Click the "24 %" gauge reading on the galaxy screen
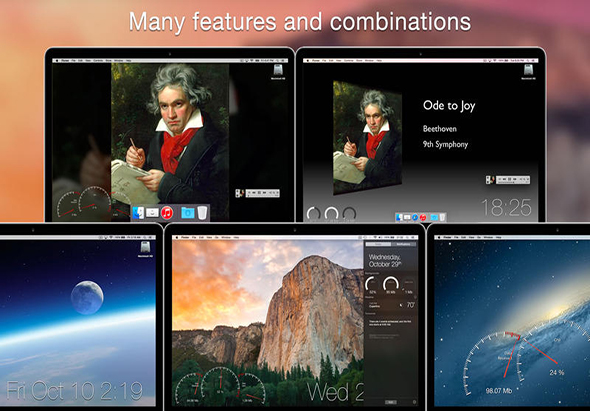The image size is (590, 411). pyautogui.click(x=557, y=373)
